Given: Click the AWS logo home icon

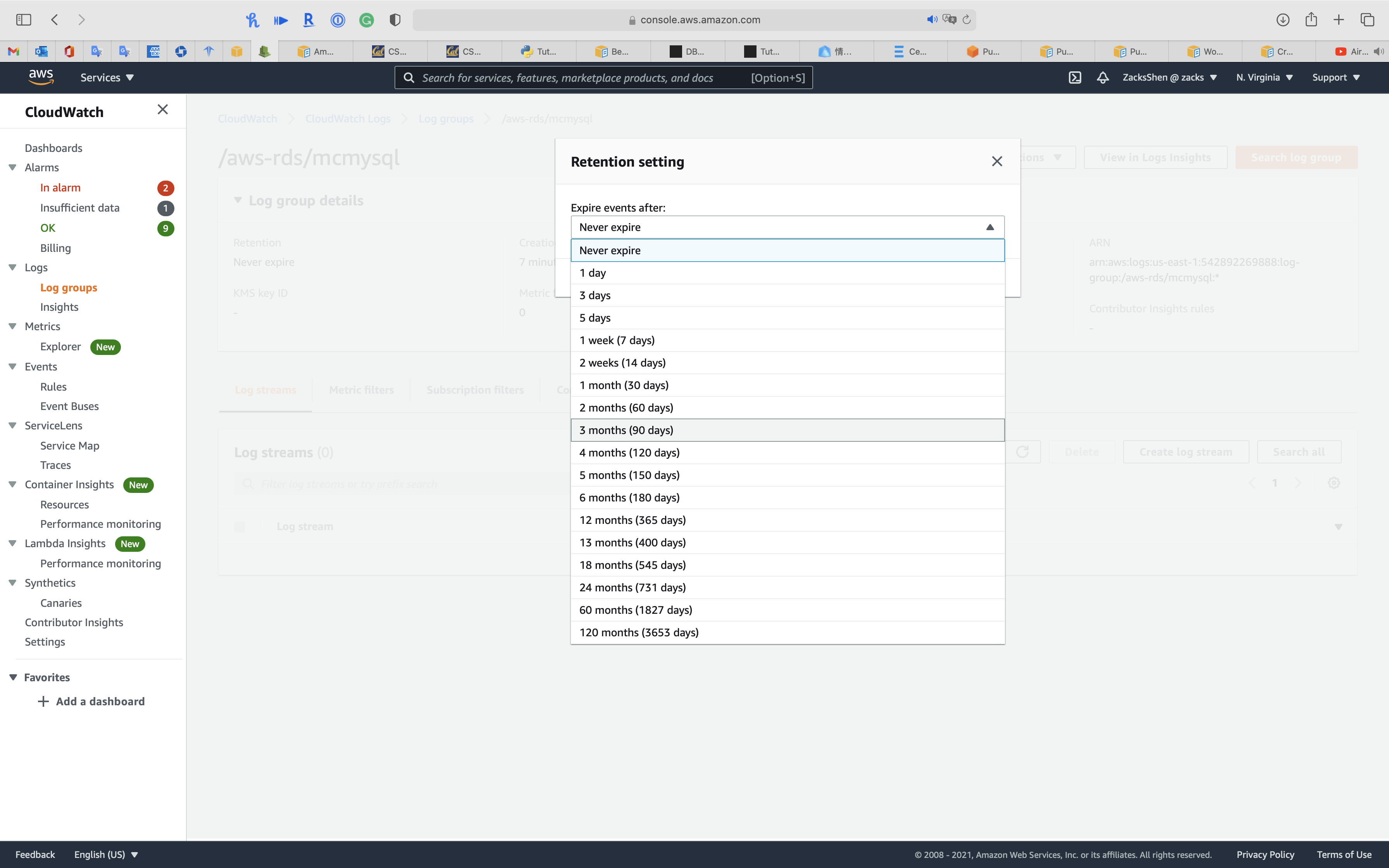Looking at the screenshot, I should point(41,77).
